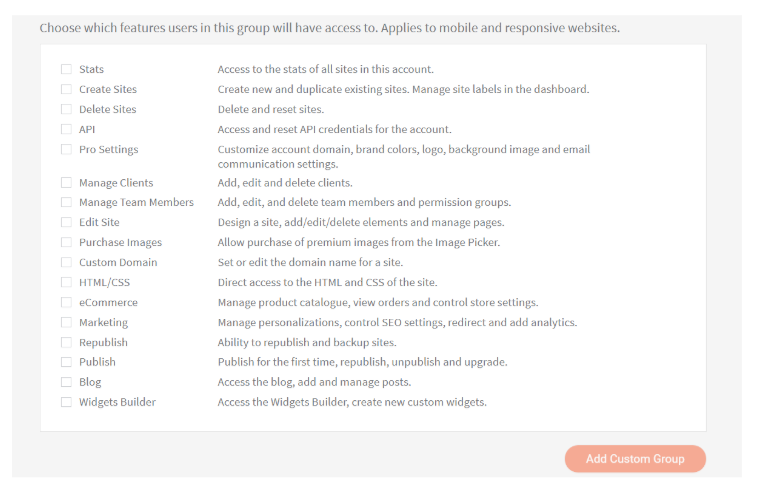The image size is (757, 490).
Task: Select the Republish checkbox
Action: [66, 342]
